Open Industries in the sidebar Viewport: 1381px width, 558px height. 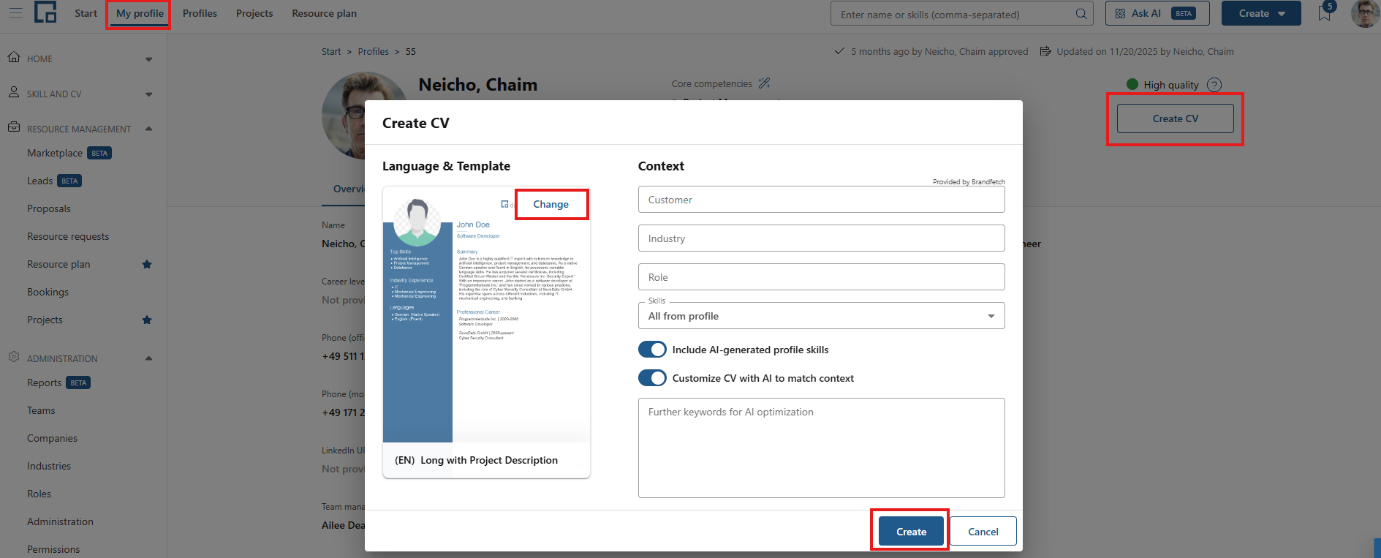49,466
